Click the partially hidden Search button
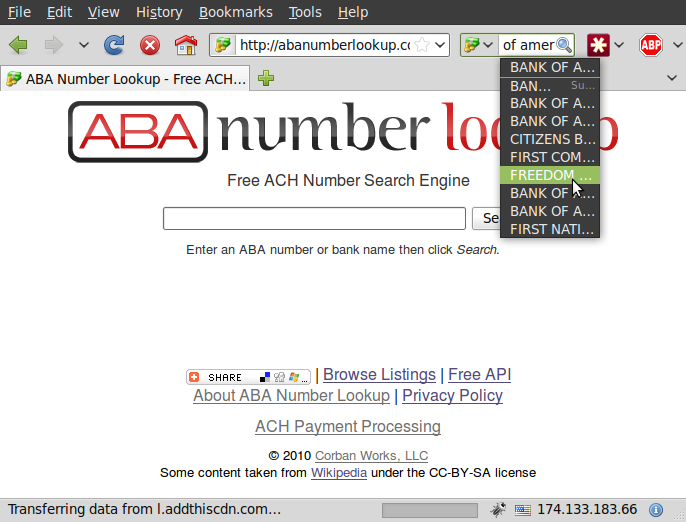 (486, 218)
